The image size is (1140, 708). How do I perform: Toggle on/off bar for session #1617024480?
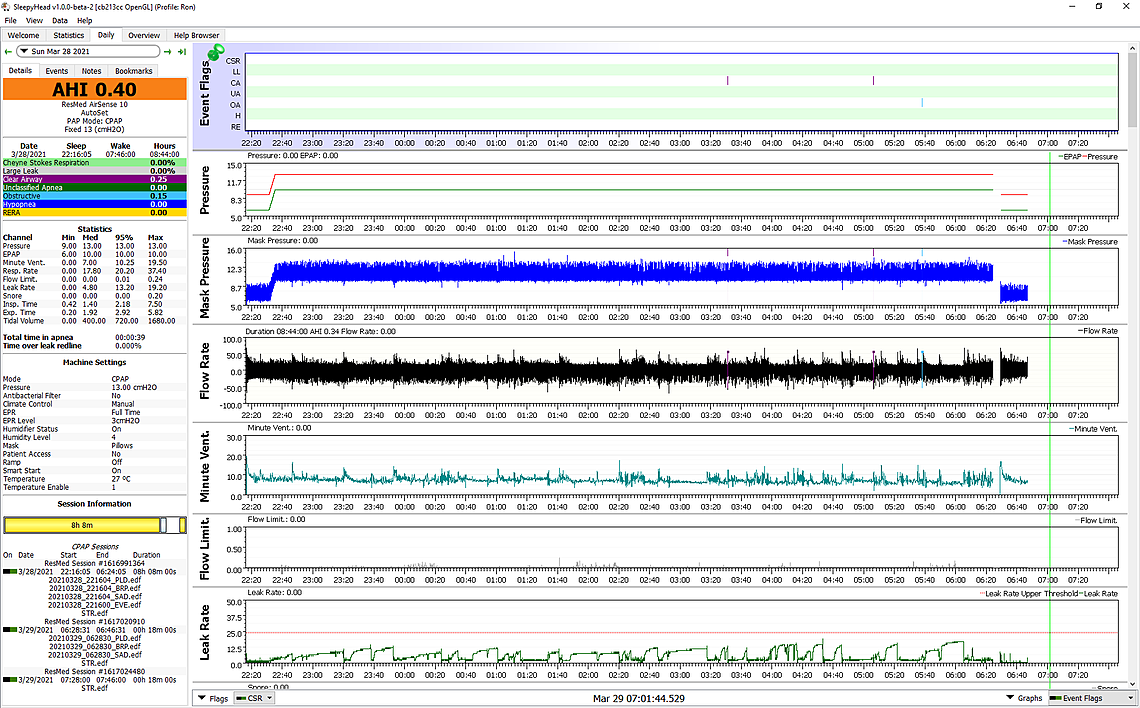click(x=9, y=680)
